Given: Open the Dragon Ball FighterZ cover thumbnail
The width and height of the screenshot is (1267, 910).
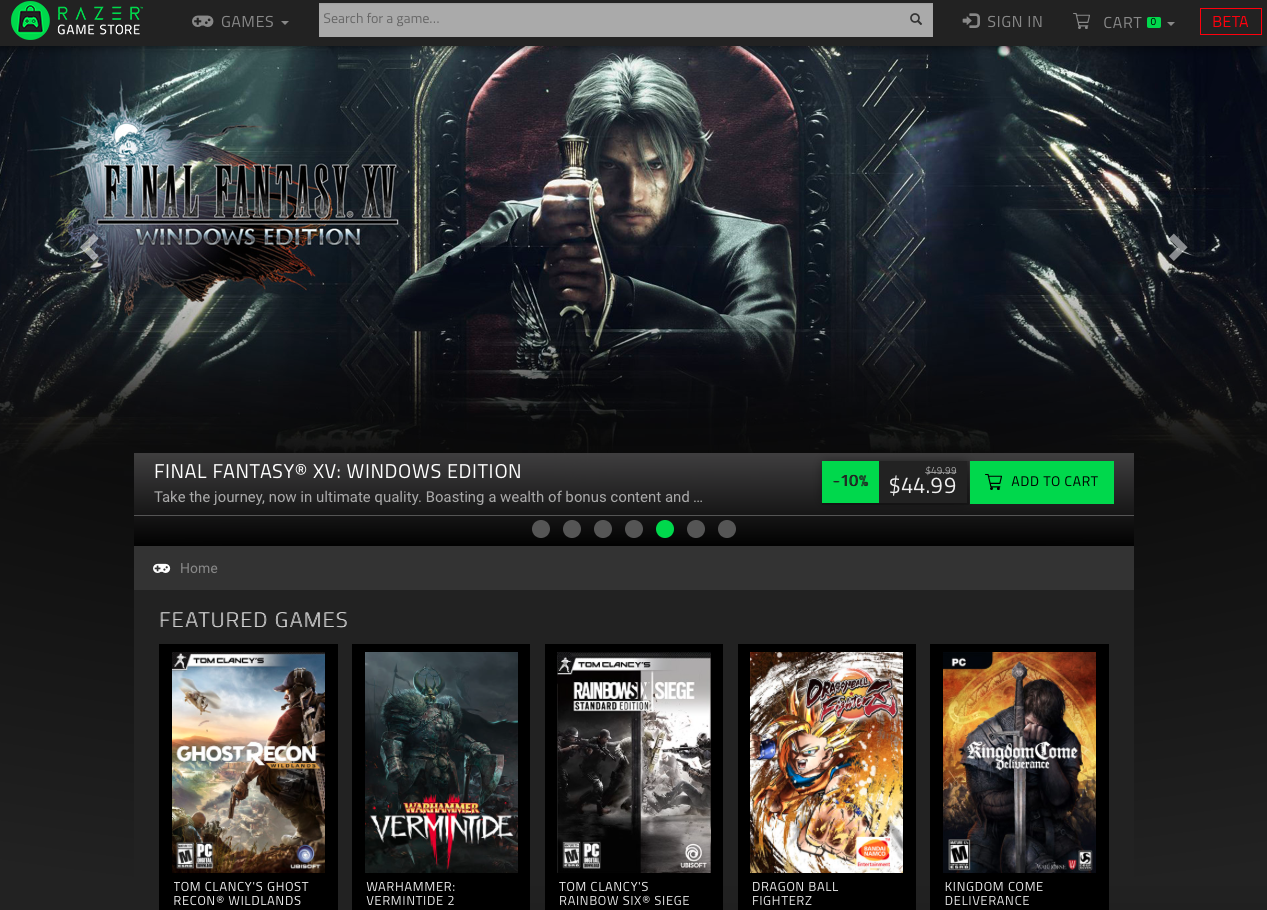Looking at the screenshot, I should tap(826, 762).
